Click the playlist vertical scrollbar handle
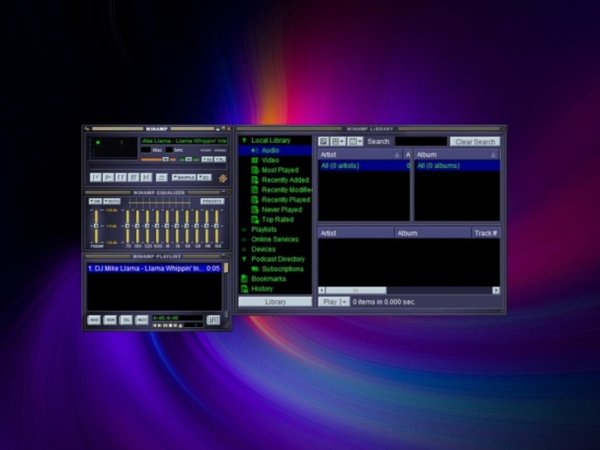 pyautogui.click(x=226, y=267)
